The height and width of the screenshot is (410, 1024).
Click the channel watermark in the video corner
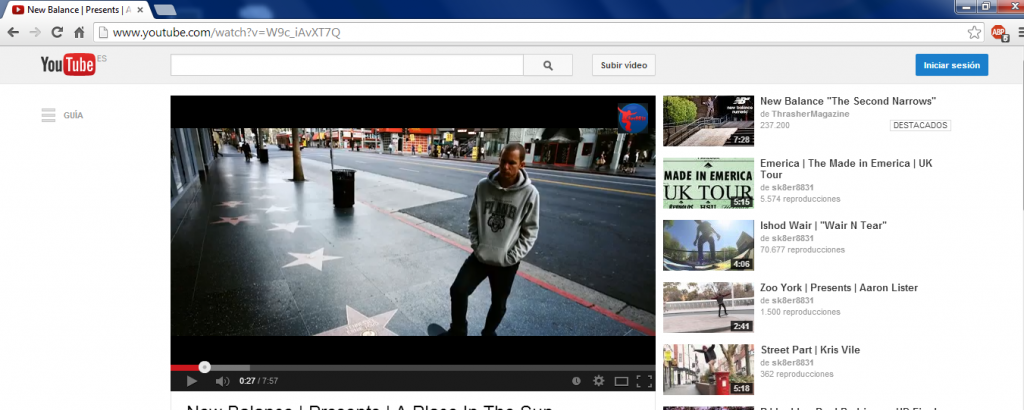point(633,118)
